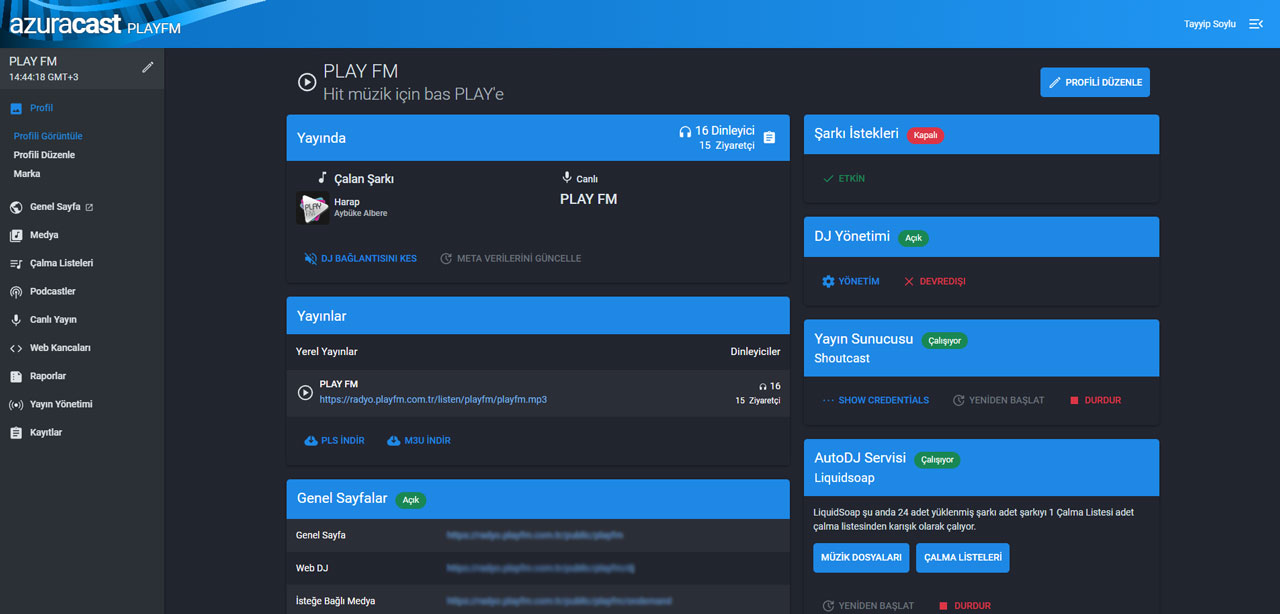Click the song title Harap
1280x614 pixels.
[x=346, y=202]
